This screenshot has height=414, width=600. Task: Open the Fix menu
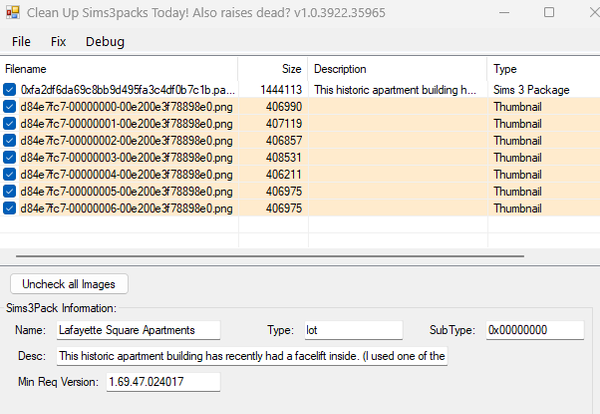(58, 41)
